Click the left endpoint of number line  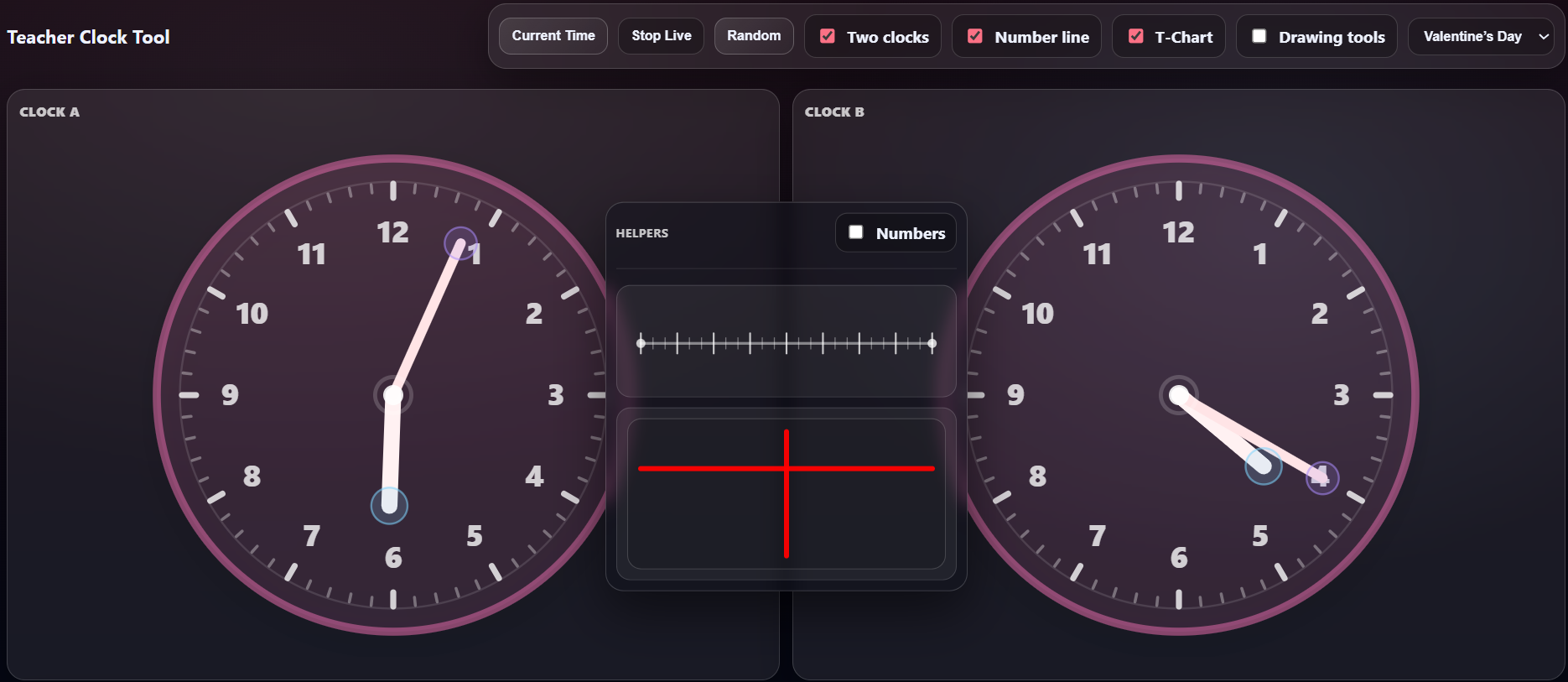(x=641, y=343)
